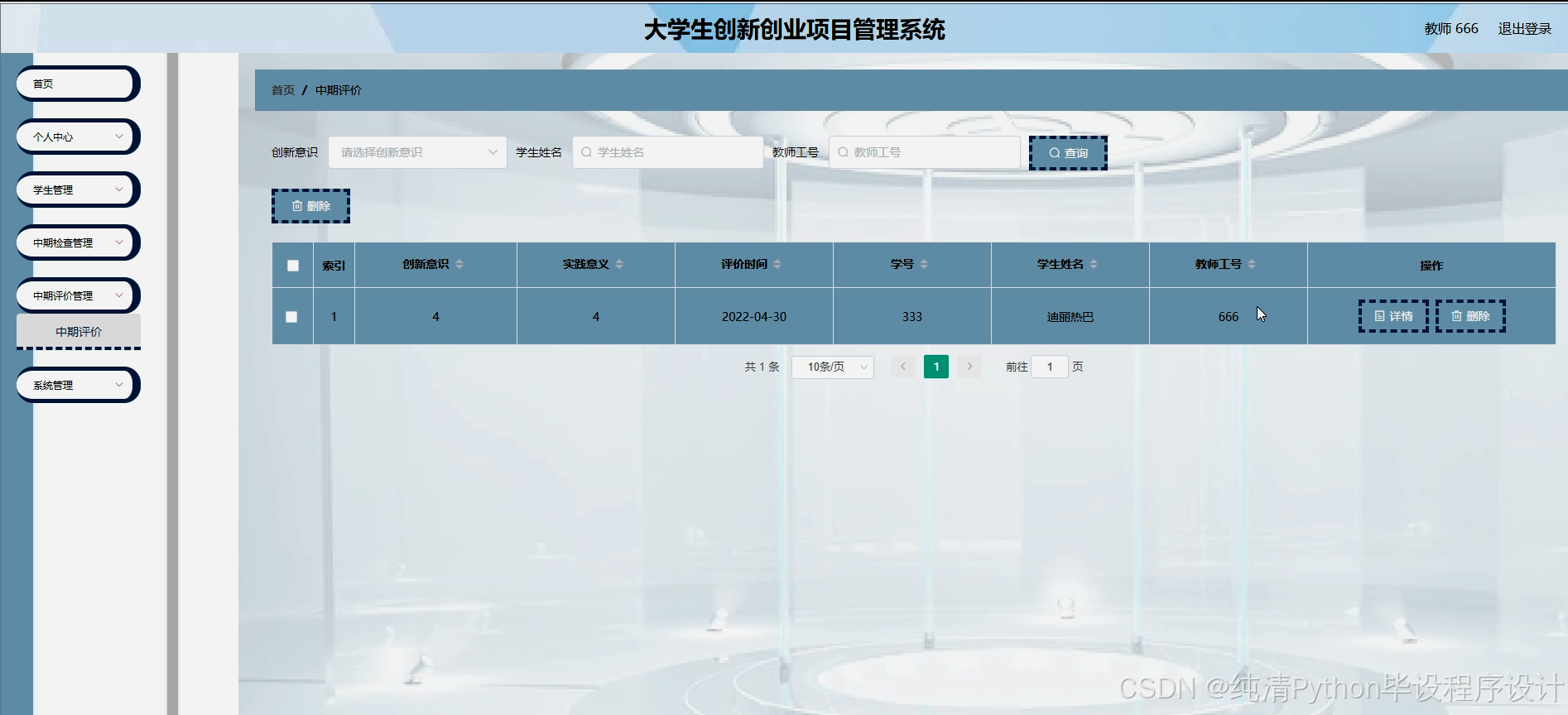Open 详情 for row 1

[1393, 316]
